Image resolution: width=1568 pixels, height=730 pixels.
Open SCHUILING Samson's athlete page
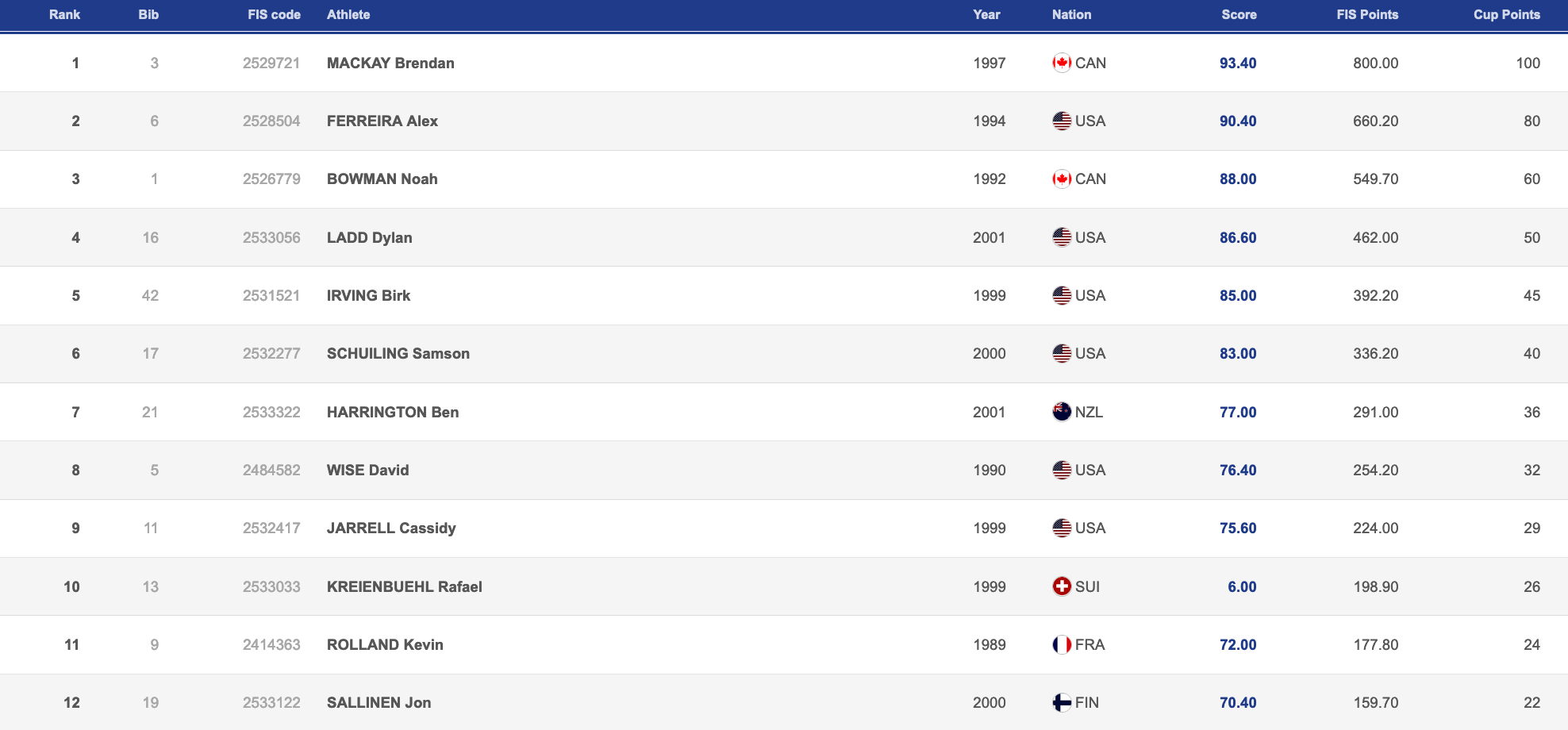(398, 353)
